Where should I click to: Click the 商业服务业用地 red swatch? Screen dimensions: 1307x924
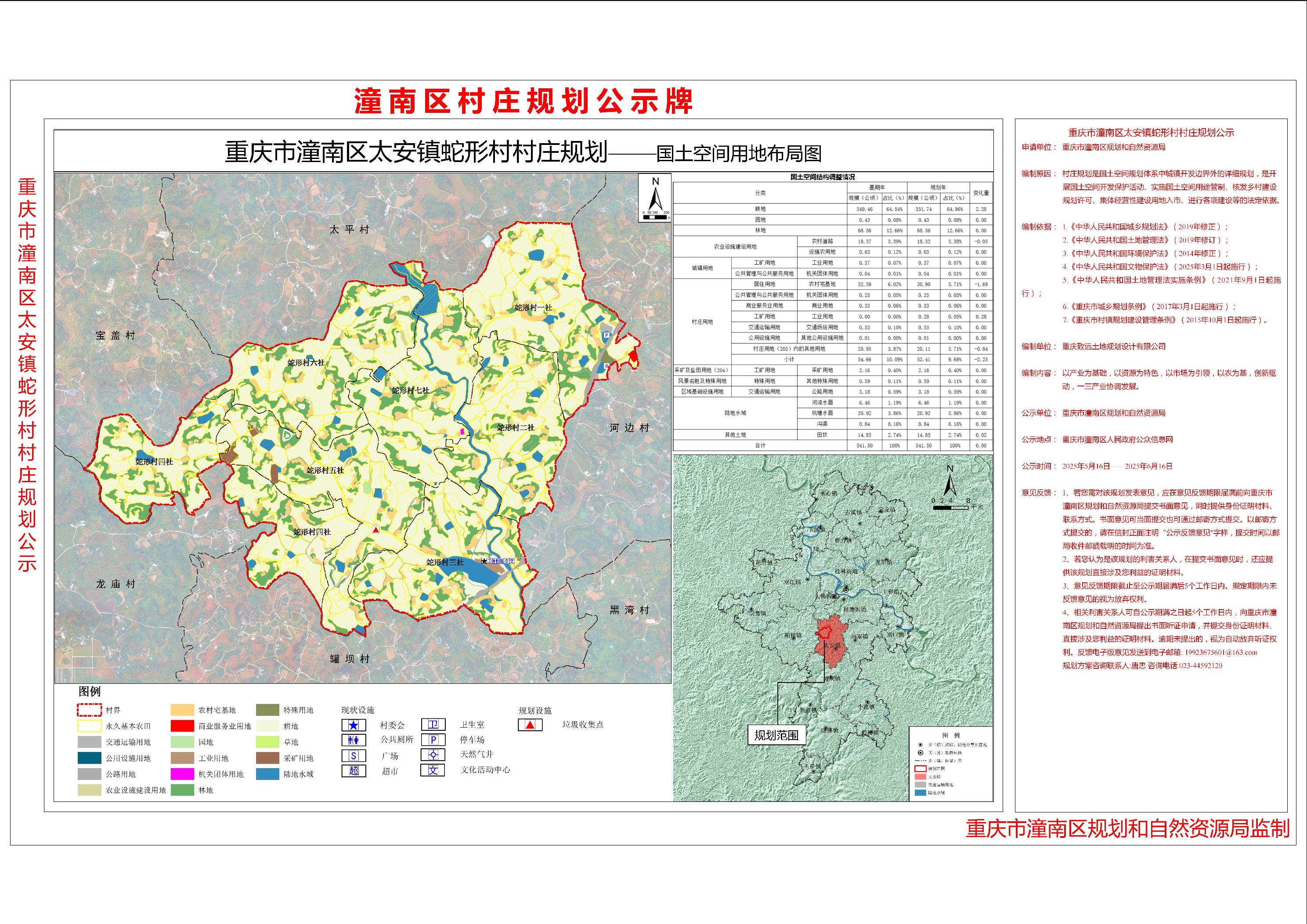click(x=182, y=726)
